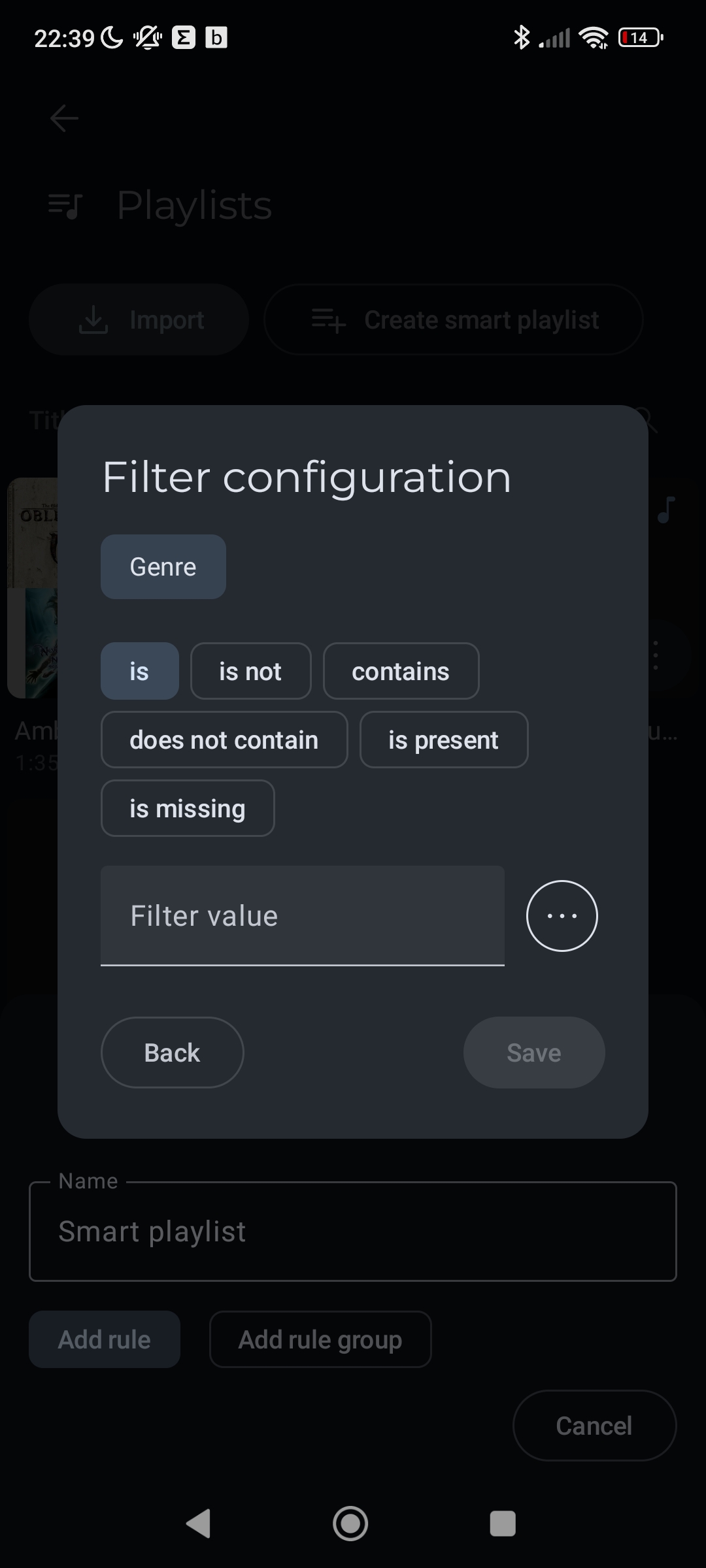Open value picker with three-dots button
This screenshot has height=1568, width=706.
pyautogui.click(x=562, y=916)
